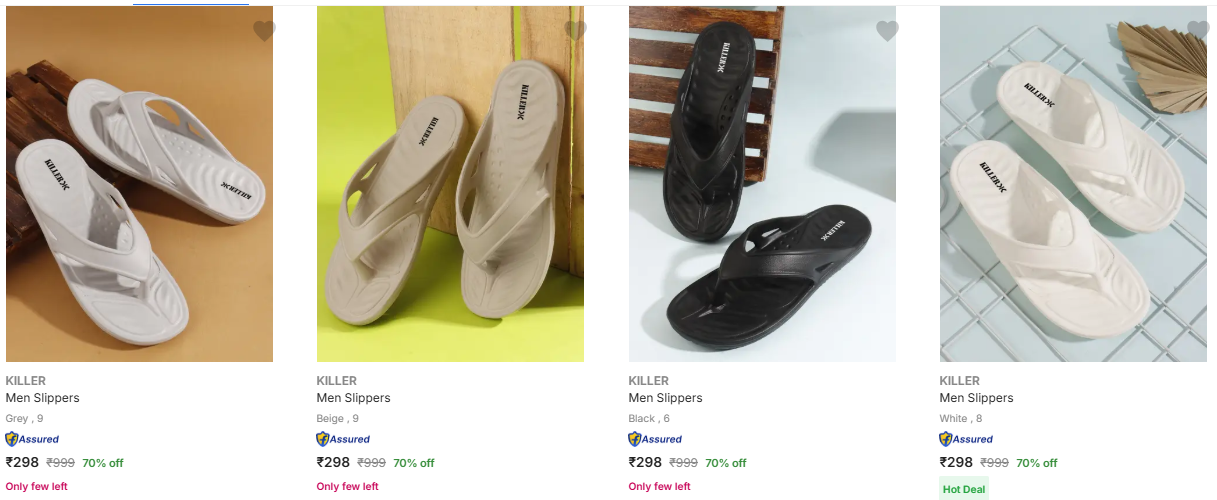
Task: Click Assured badge under grey slippers
Action: pos(32,439)
